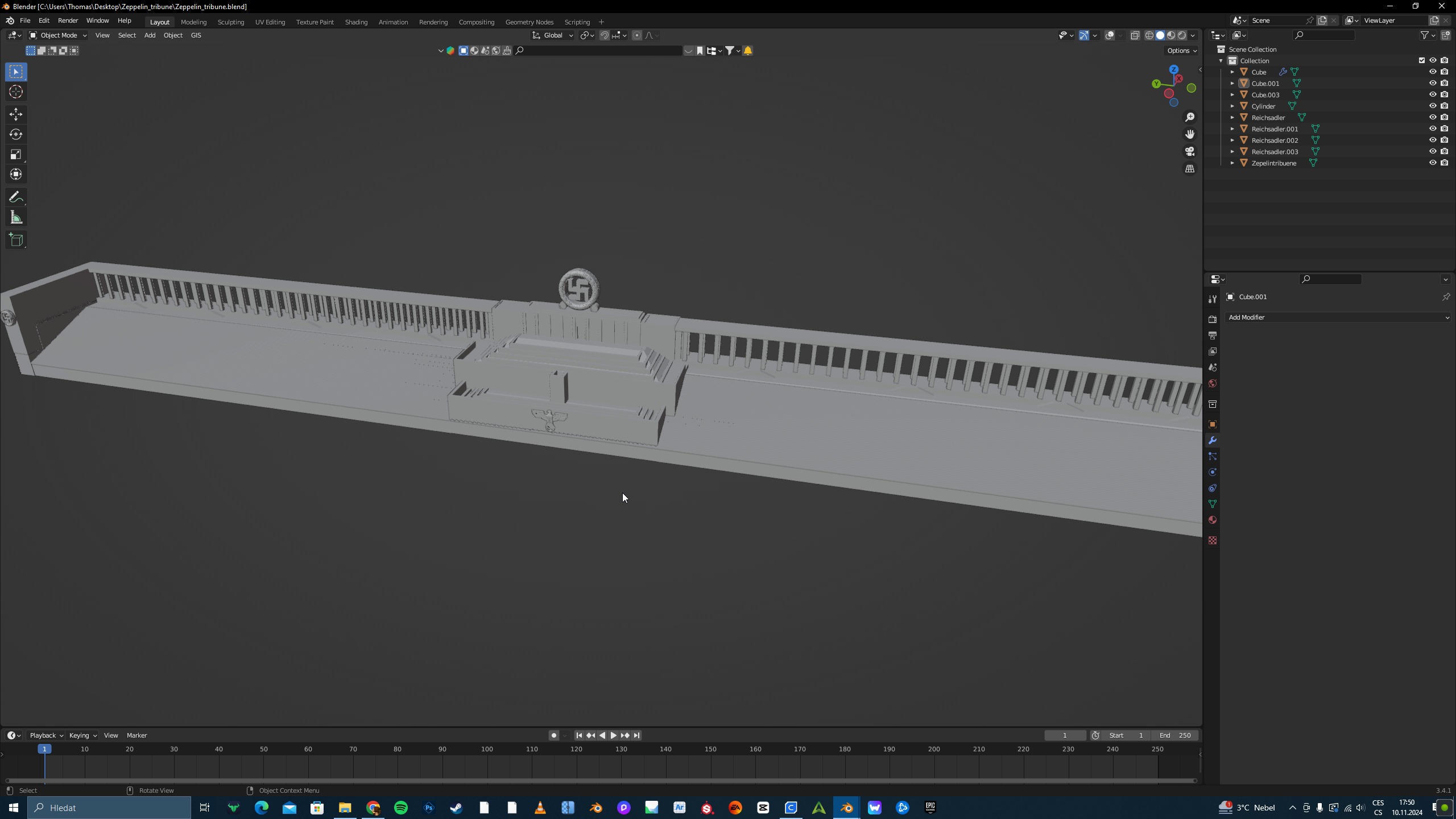Click the timeline horizontal scrollbar
This screenshot has height=819, width=1456.
pos(601,780)
